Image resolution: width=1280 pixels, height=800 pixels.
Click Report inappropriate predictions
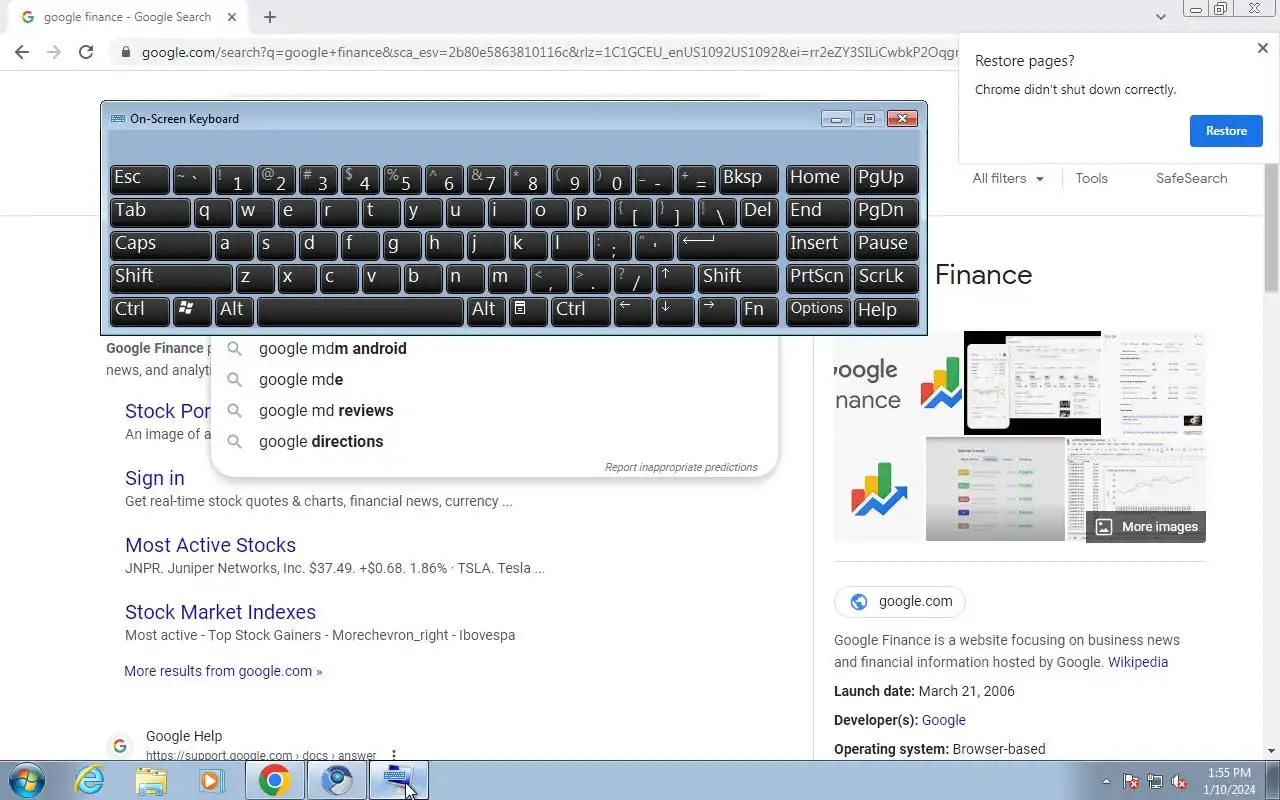[681, 467]
